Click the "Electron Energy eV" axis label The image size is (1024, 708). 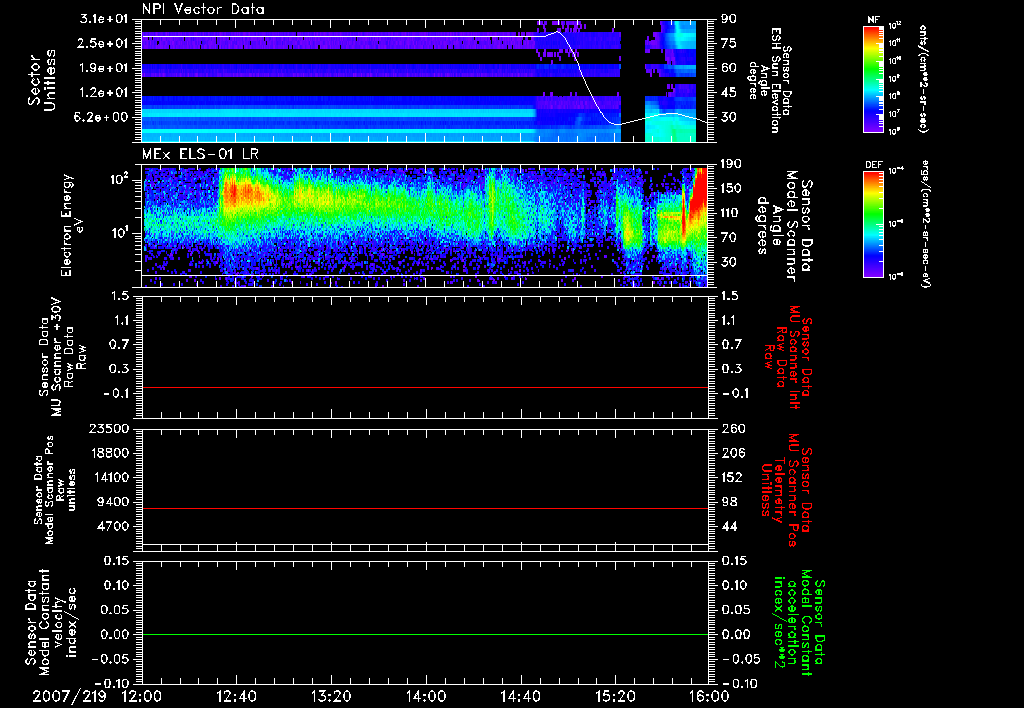pos(74,225)
